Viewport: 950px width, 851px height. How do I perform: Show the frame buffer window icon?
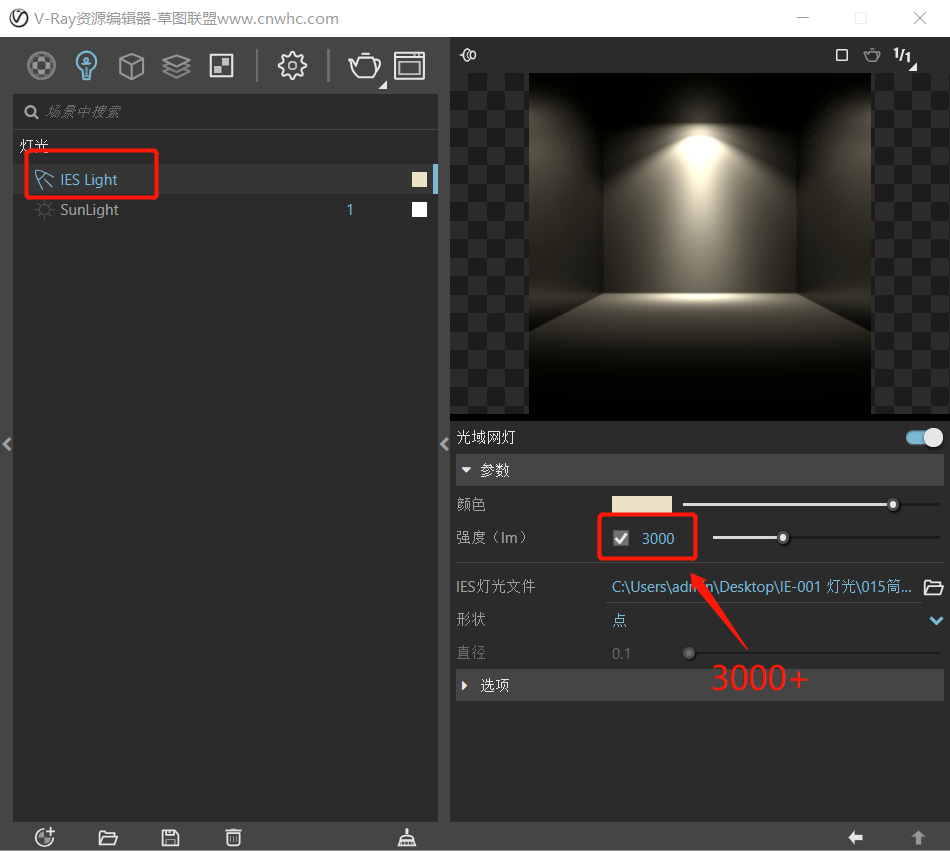(x=410, y=65)
